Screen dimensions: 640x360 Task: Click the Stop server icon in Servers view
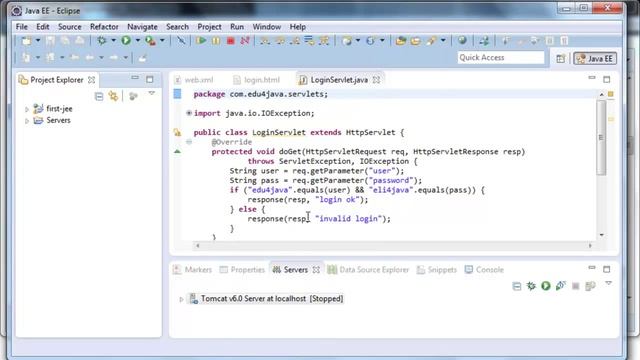(576, 286)
